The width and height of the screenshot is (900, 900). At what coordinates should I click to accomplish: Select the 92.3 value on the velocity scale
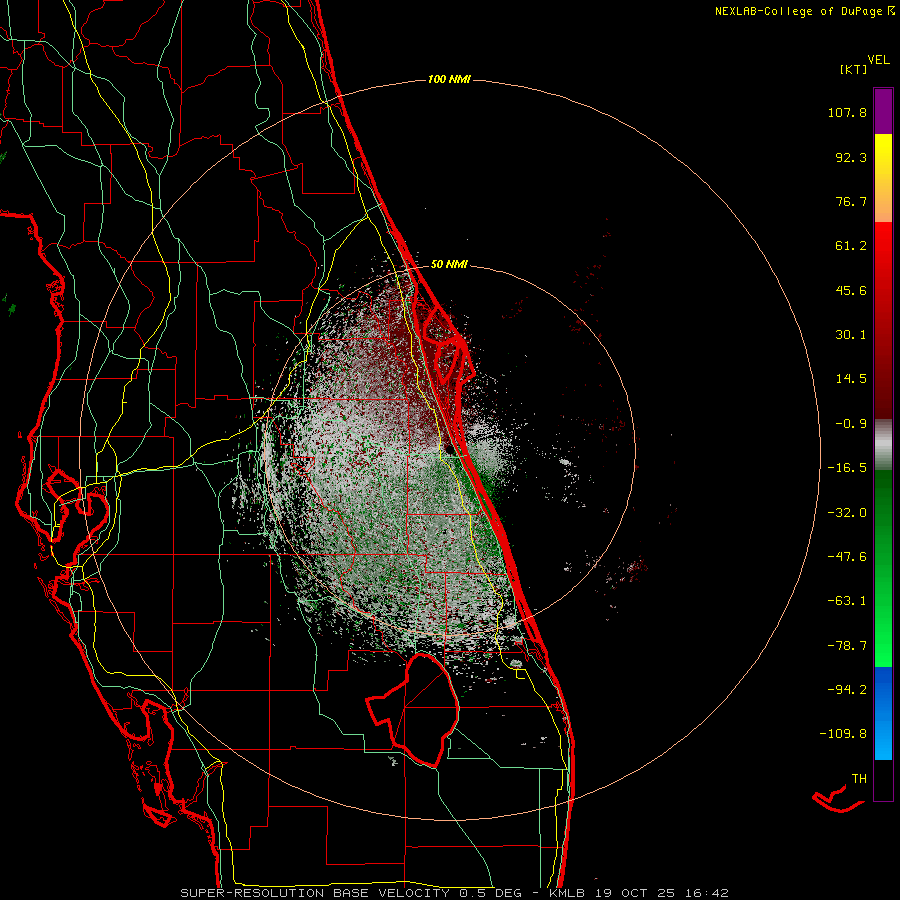pos(851,157)
